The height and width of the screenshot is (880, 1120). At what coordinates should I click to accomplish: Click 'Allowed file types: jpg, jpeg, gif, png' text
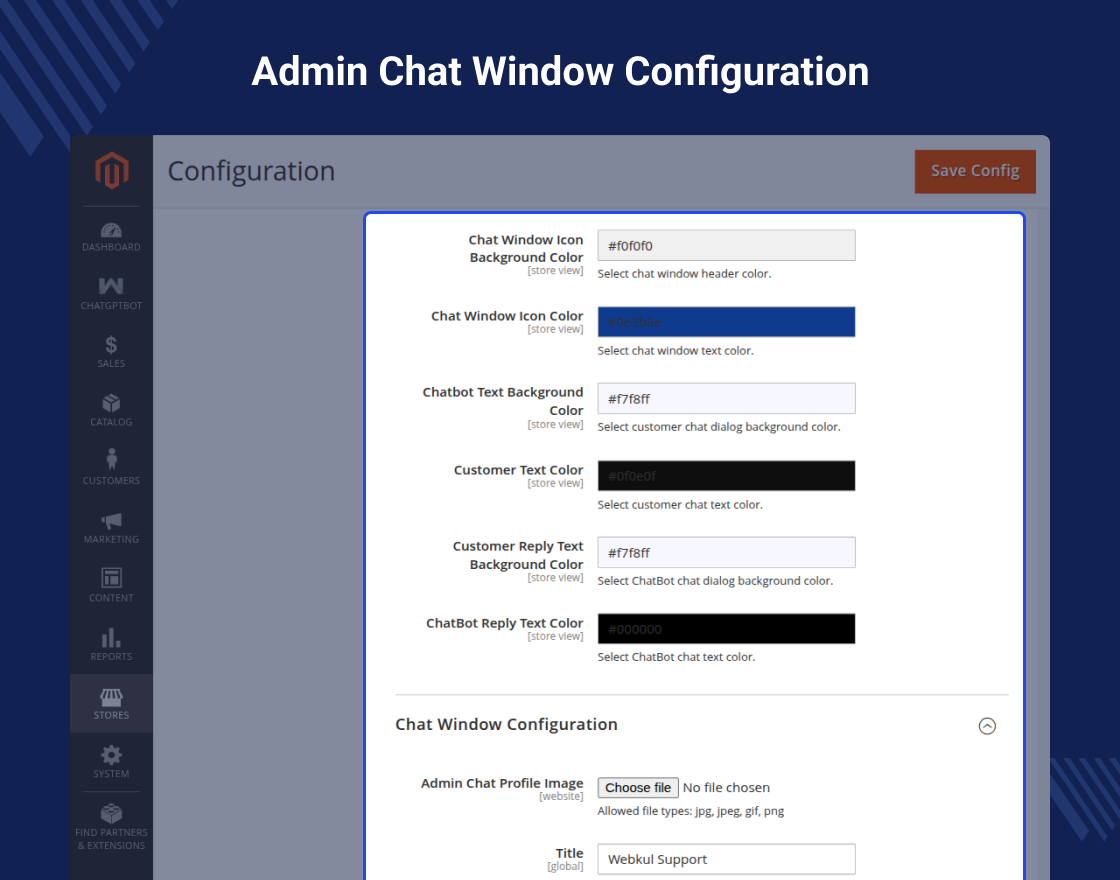[691, 811]
